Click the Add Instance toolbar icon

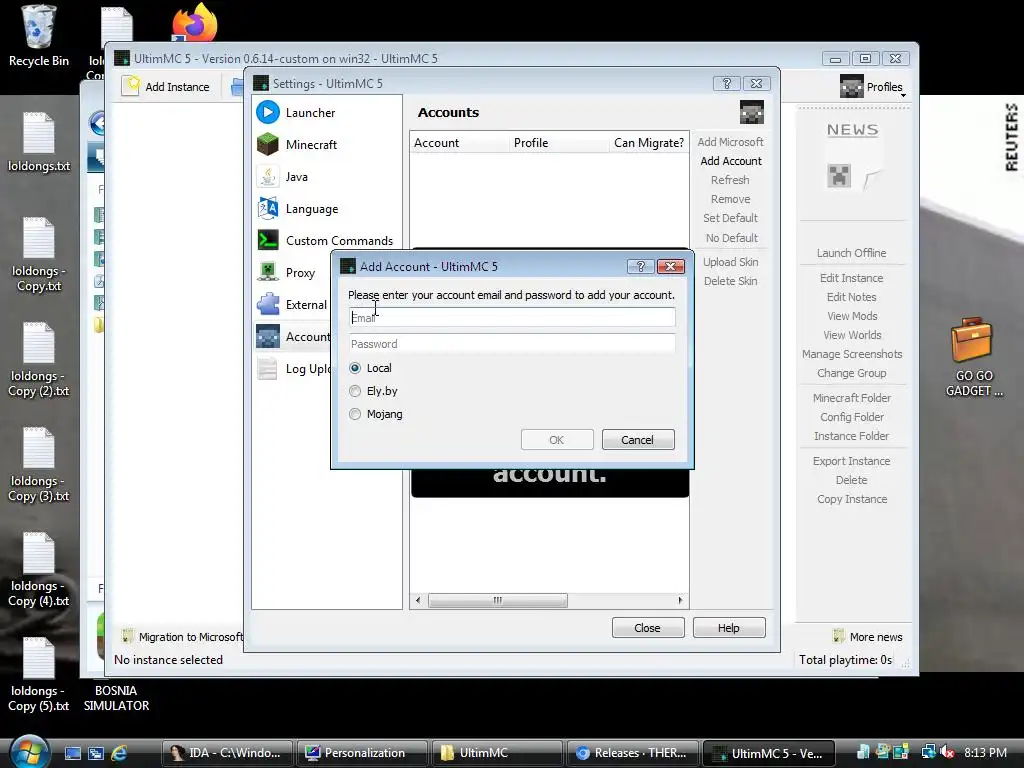point(131,86)
